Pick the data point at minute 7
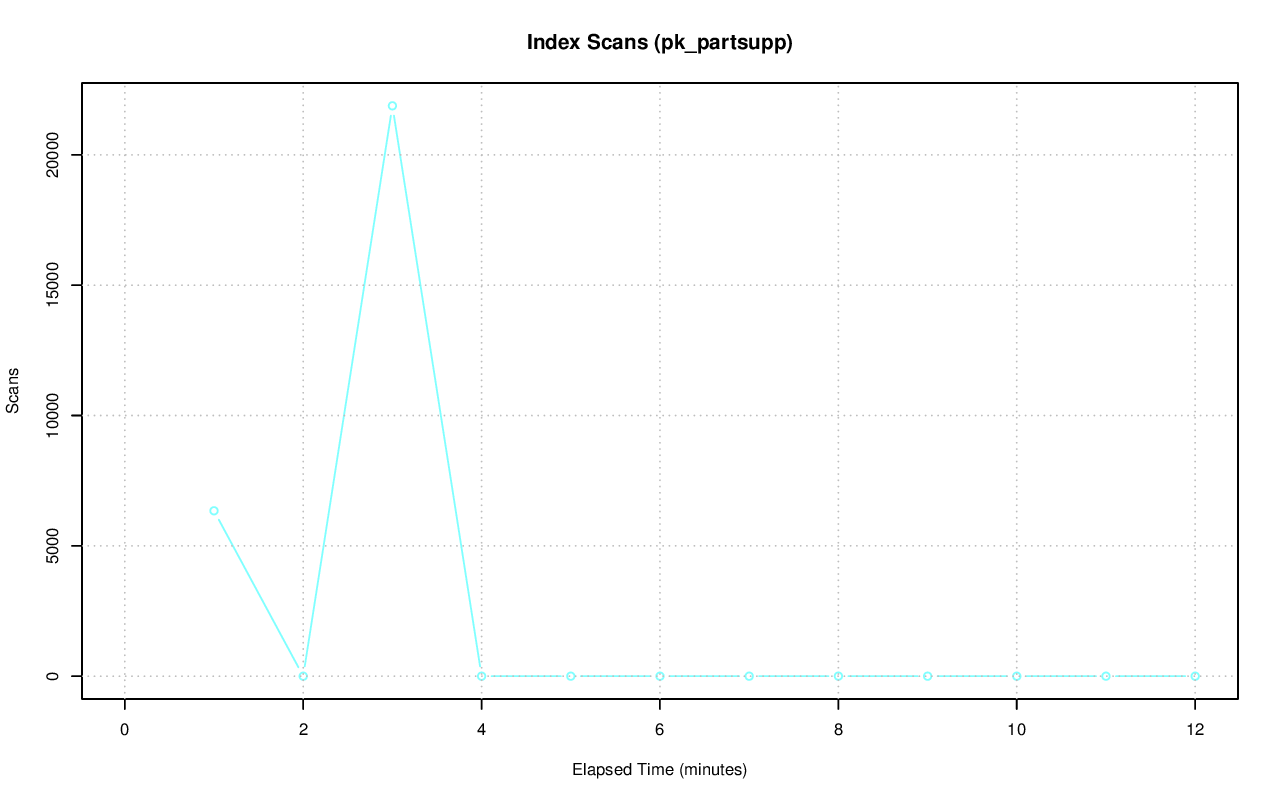The height and width of the screenshot is (801, 1280). (749, 676)
